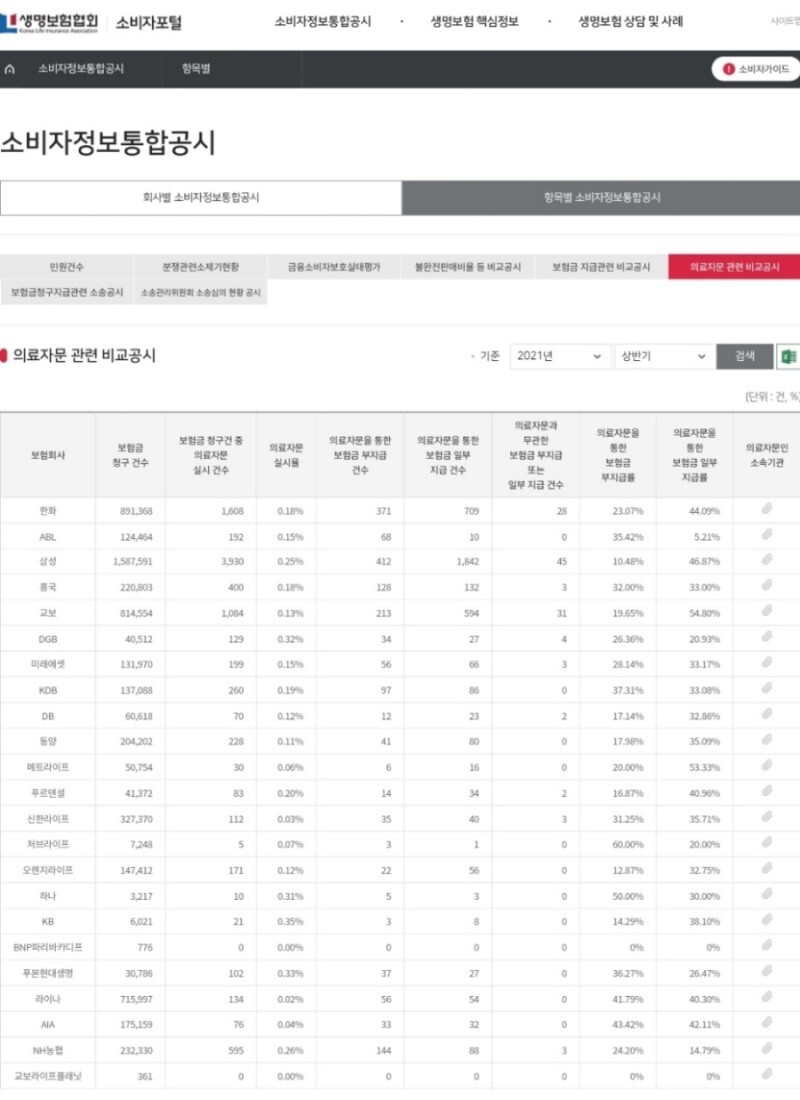800x1100 pixels.
Task: Open attachment icon for ABL row
Action: [767, 535]
